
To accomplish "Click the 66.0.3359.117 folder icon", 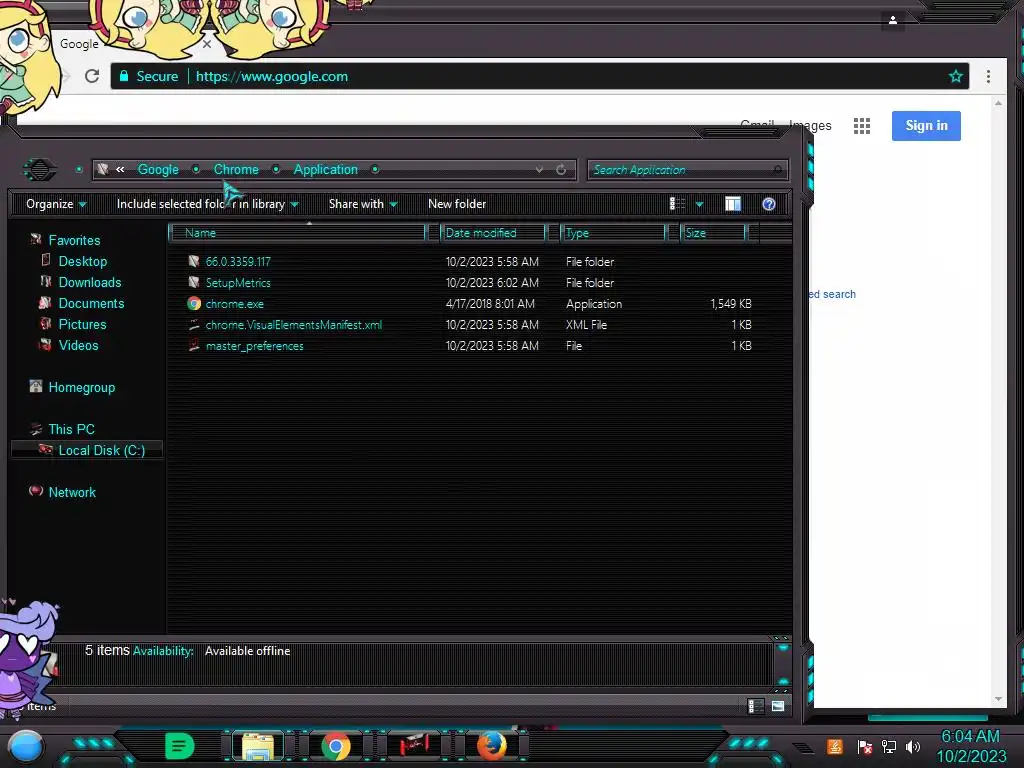I will (x=194, y=262).
